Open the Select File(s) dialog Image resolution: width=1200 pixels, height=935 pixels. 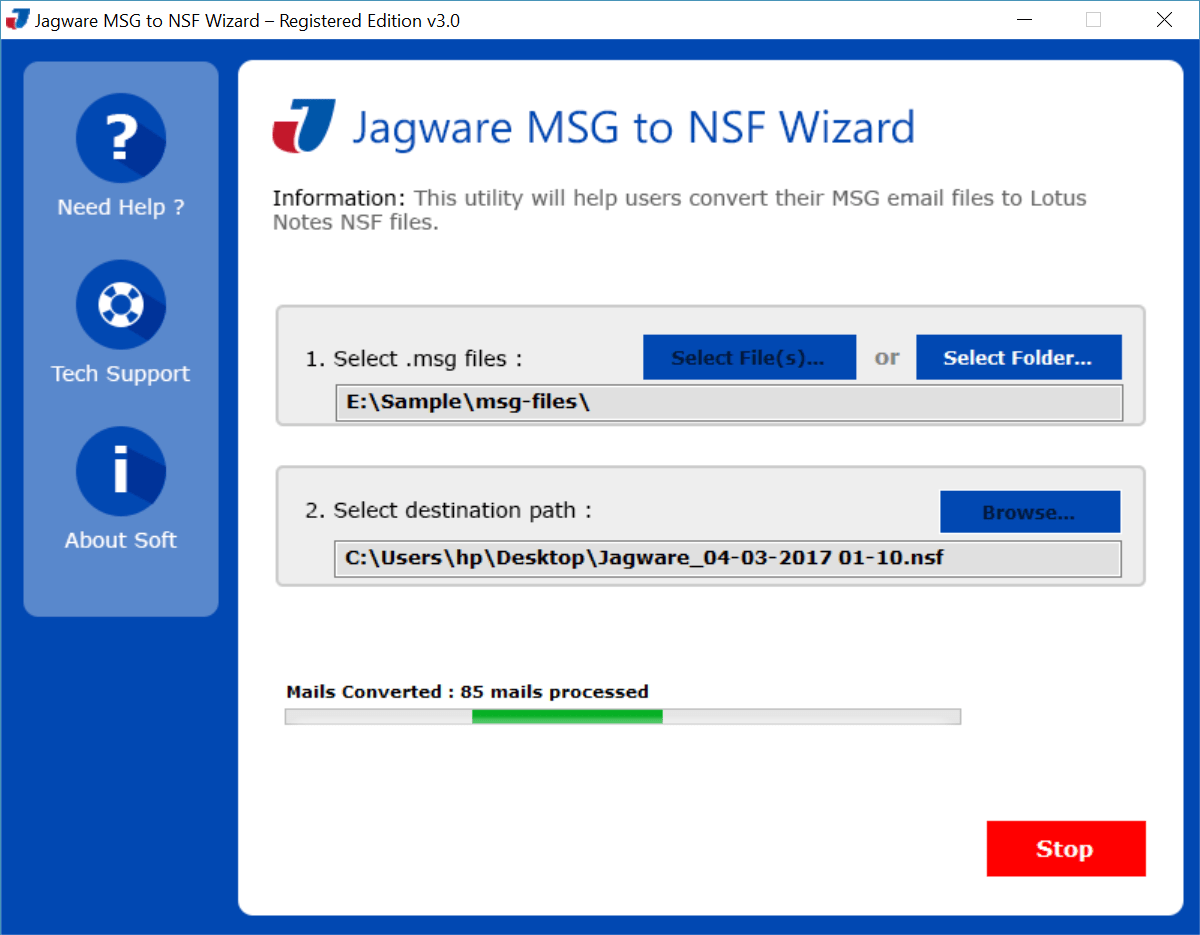click(749, 357)
